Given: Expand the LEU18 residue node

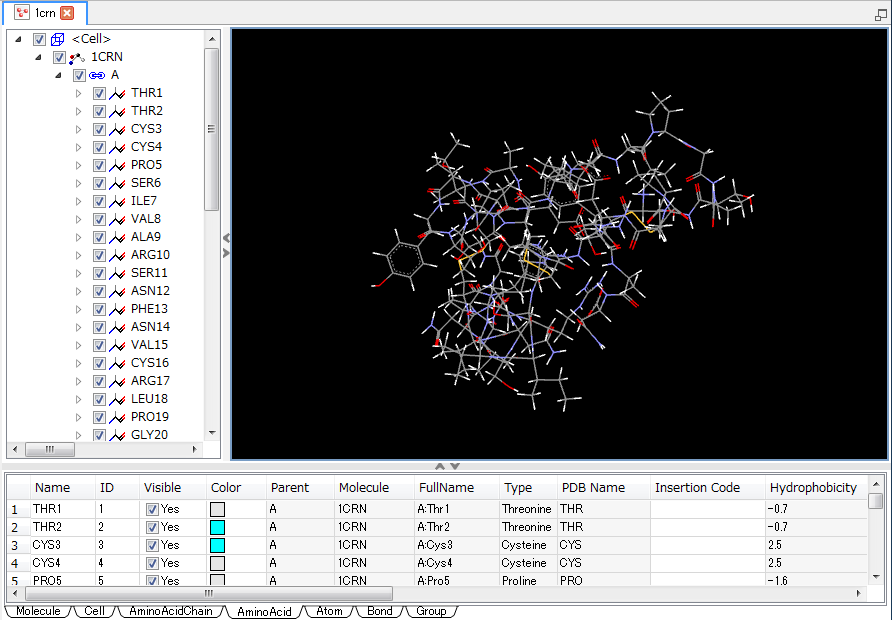Looking at the screenshot, I should (79, 399).
